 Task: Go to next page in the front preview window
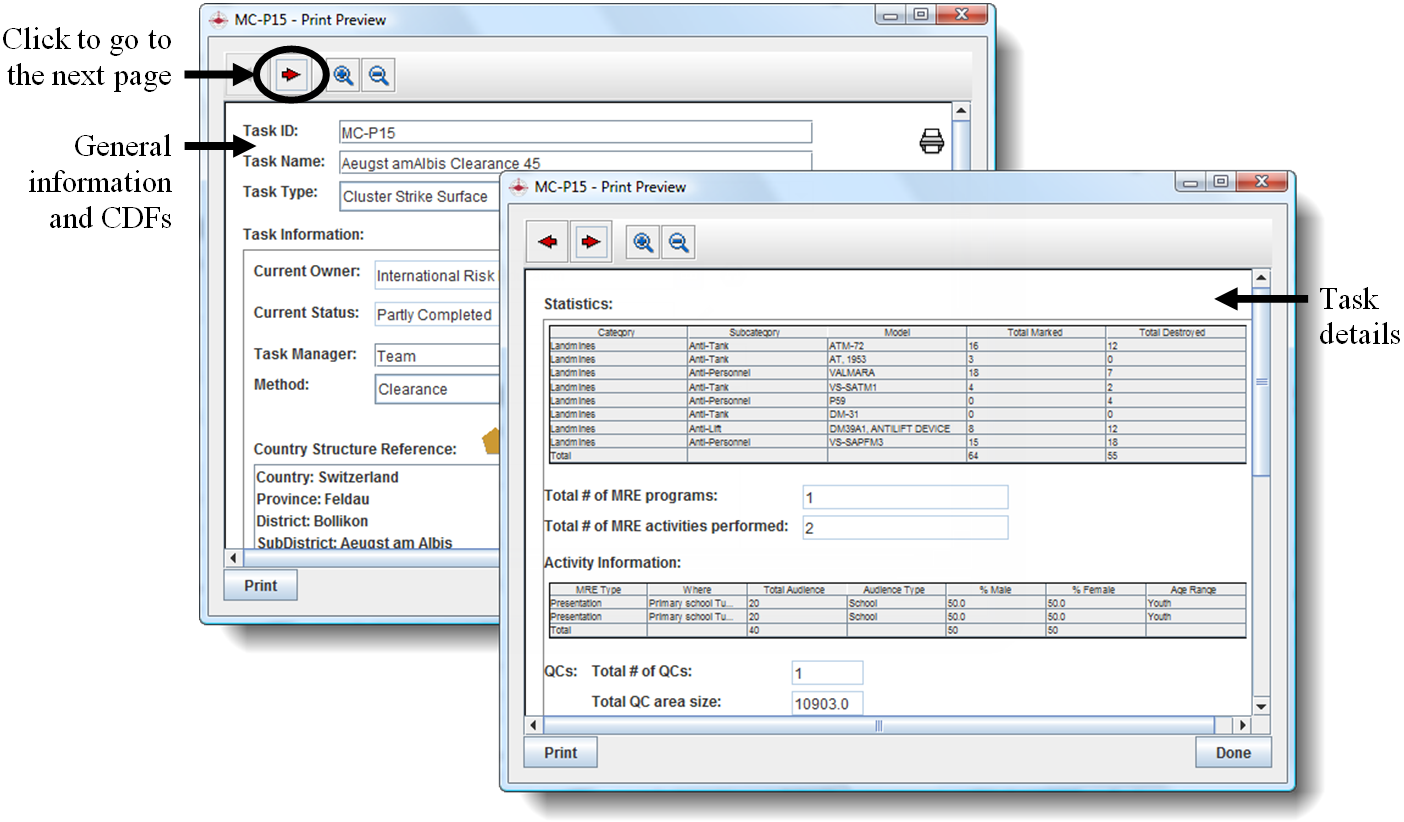click(x=591, y=242)
